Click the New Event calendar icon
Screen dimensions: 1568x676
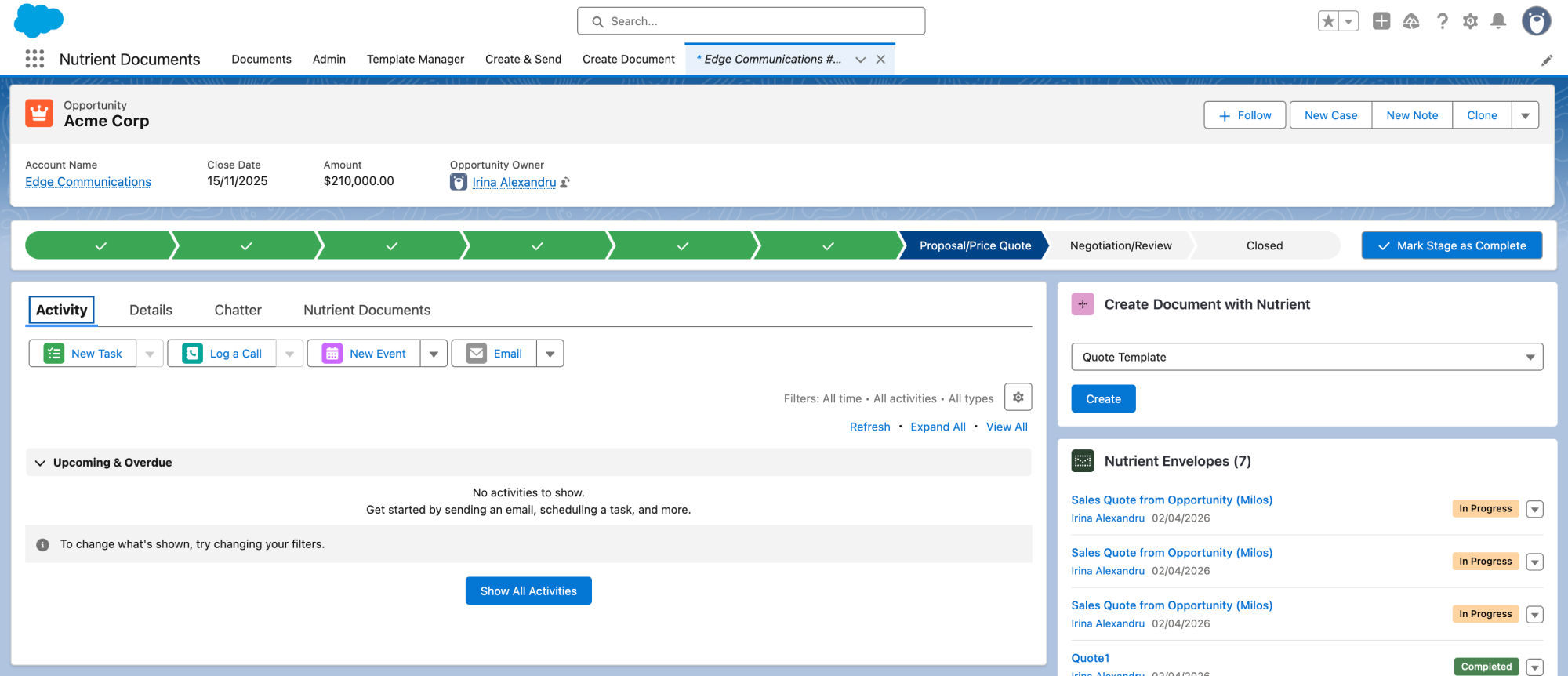(332, 354)
